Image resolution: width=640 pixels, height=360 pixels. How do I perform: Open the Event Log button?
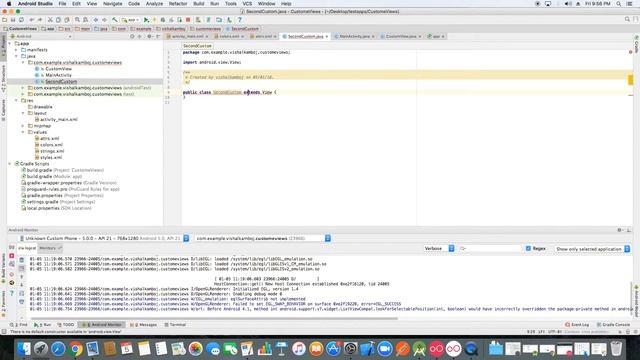(577, 325)
